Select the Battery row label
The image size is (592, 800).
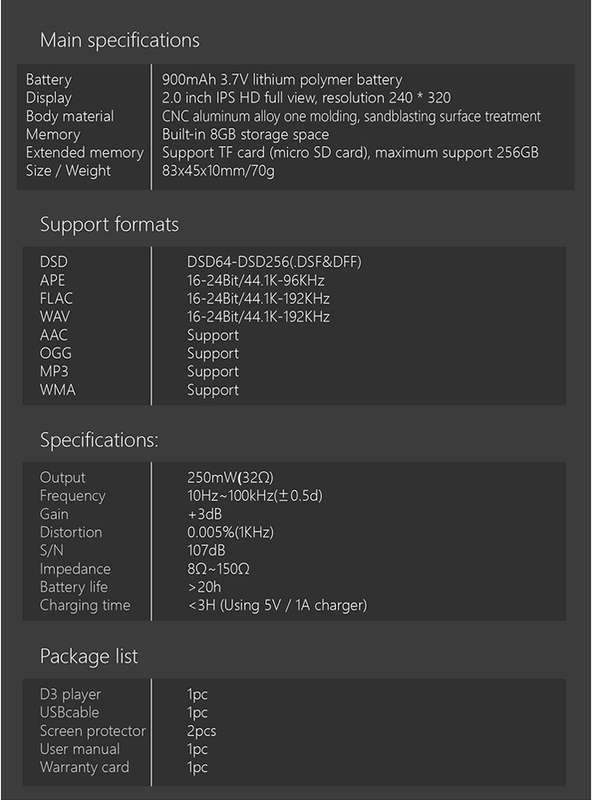coord(49,80)
